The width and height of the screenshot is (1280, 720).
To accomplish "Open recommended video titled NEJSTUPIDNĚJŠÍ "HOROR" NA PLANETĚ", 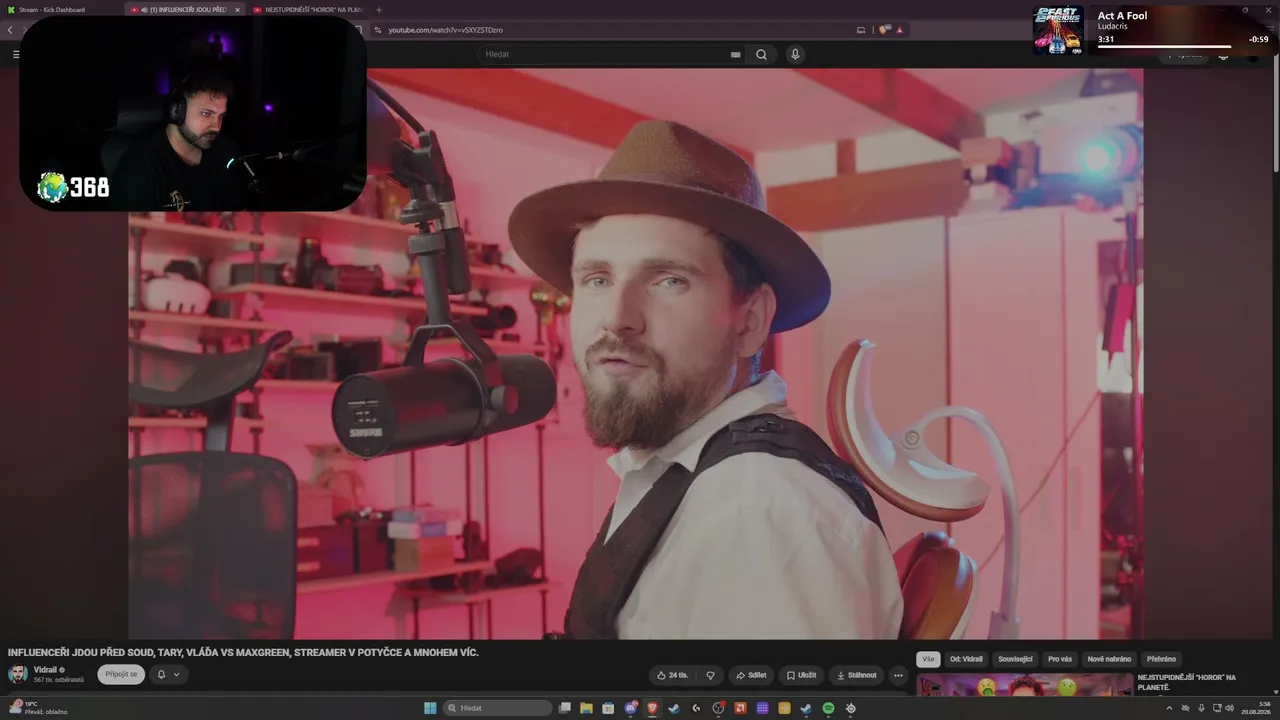I will coord(1187,682).
